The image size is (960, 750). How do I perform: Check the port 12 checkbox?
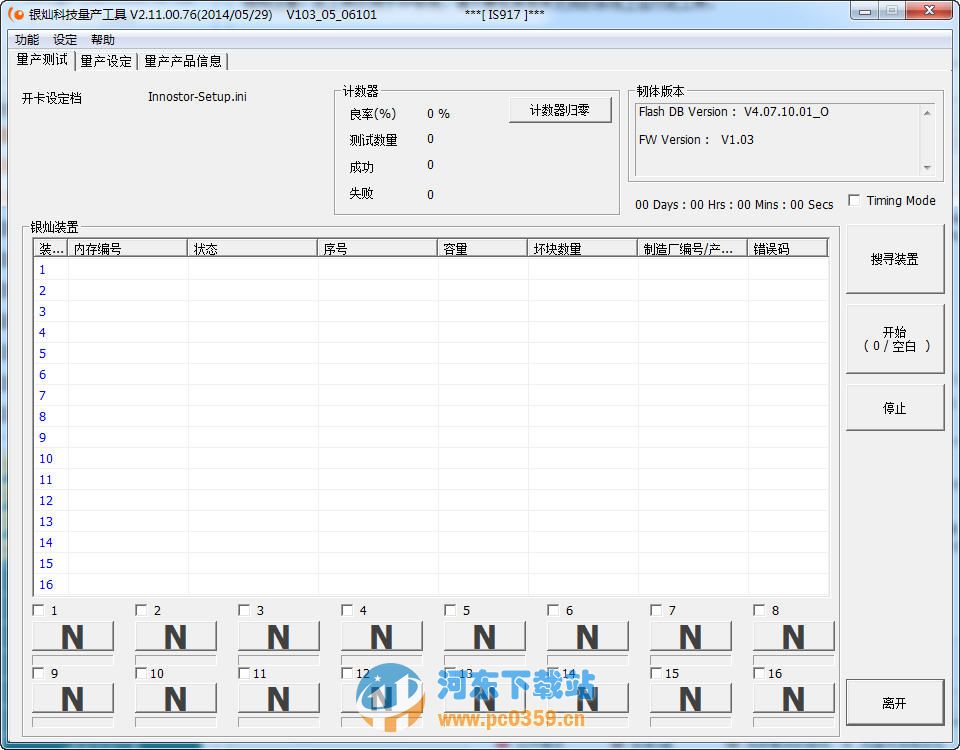click(347, 673)
